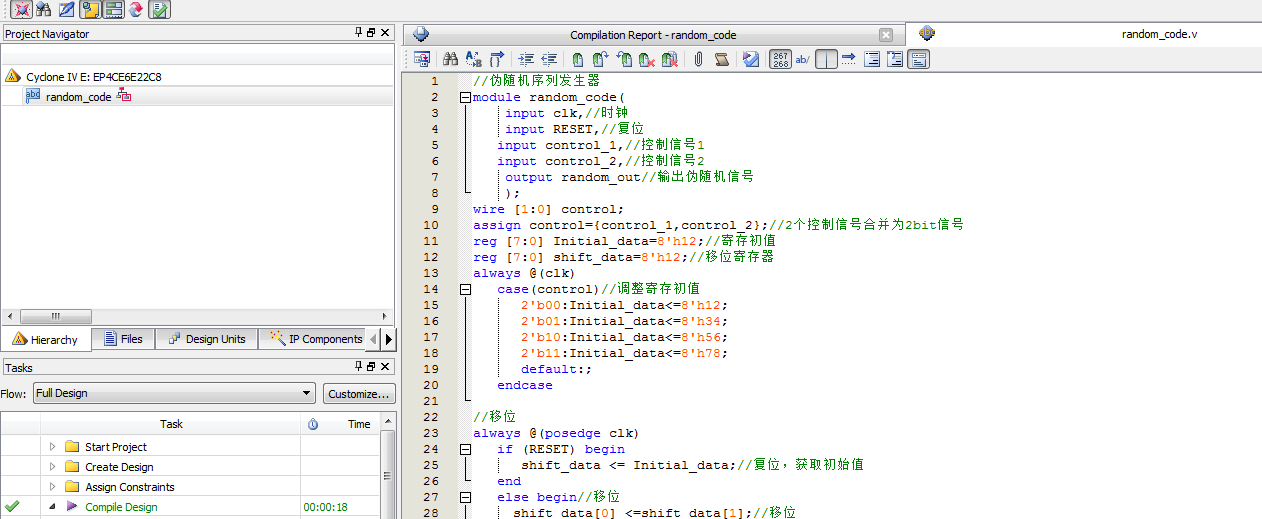This screenshot has width=1262, height=519.
Task: Click the red curved arrows icon in top toolbar
Action: [136, 10]
